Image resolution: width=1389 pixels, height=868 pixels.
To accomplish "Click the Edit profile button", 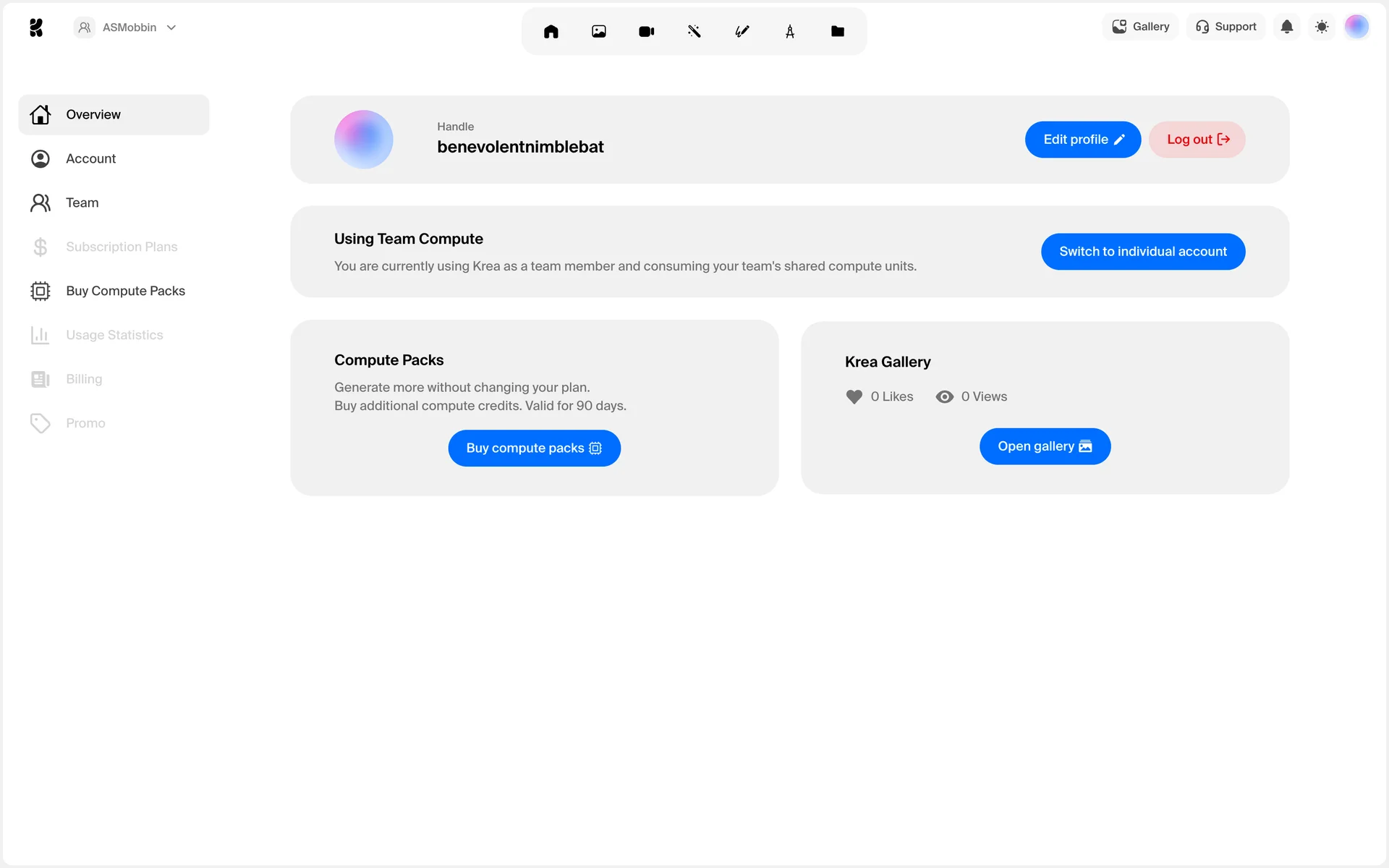I will pyautogui.click(x=1082, y=140).
